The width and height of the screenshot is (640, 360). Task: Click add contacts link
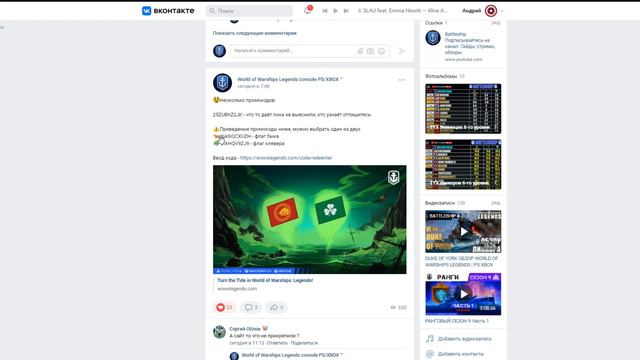455,354
